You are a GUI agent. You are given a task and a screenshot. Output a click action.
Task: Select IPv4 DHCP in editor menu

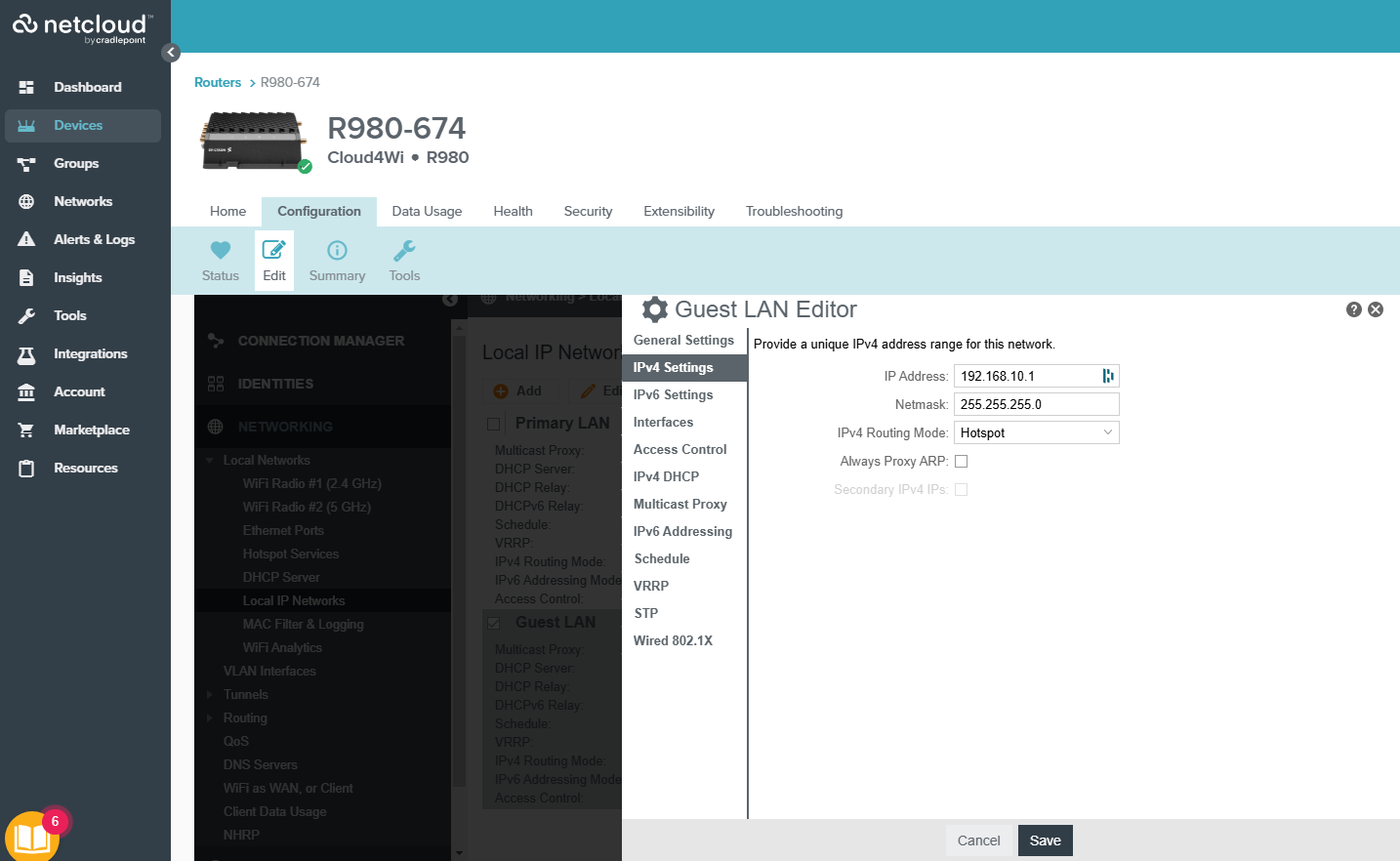click(666, 476)
